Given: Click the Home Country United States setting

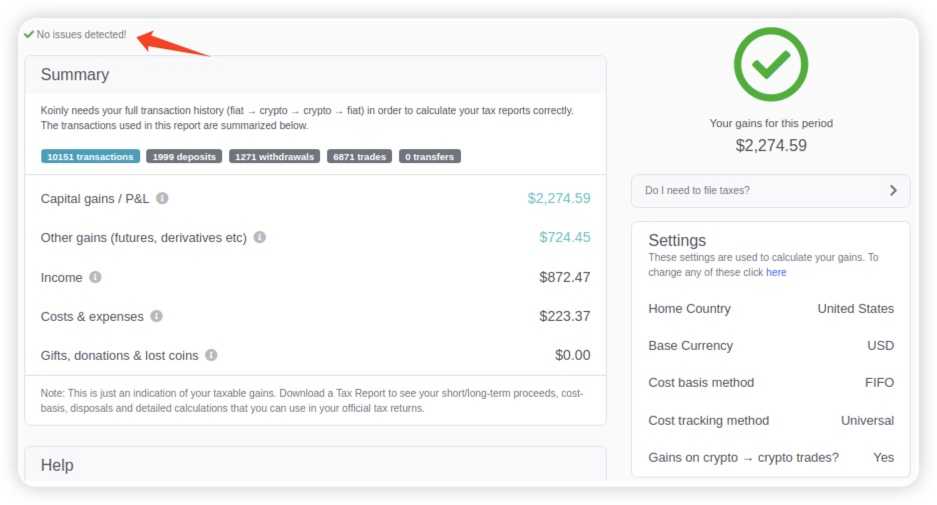Looking at the screenshot, I should (x=855, y=308).
